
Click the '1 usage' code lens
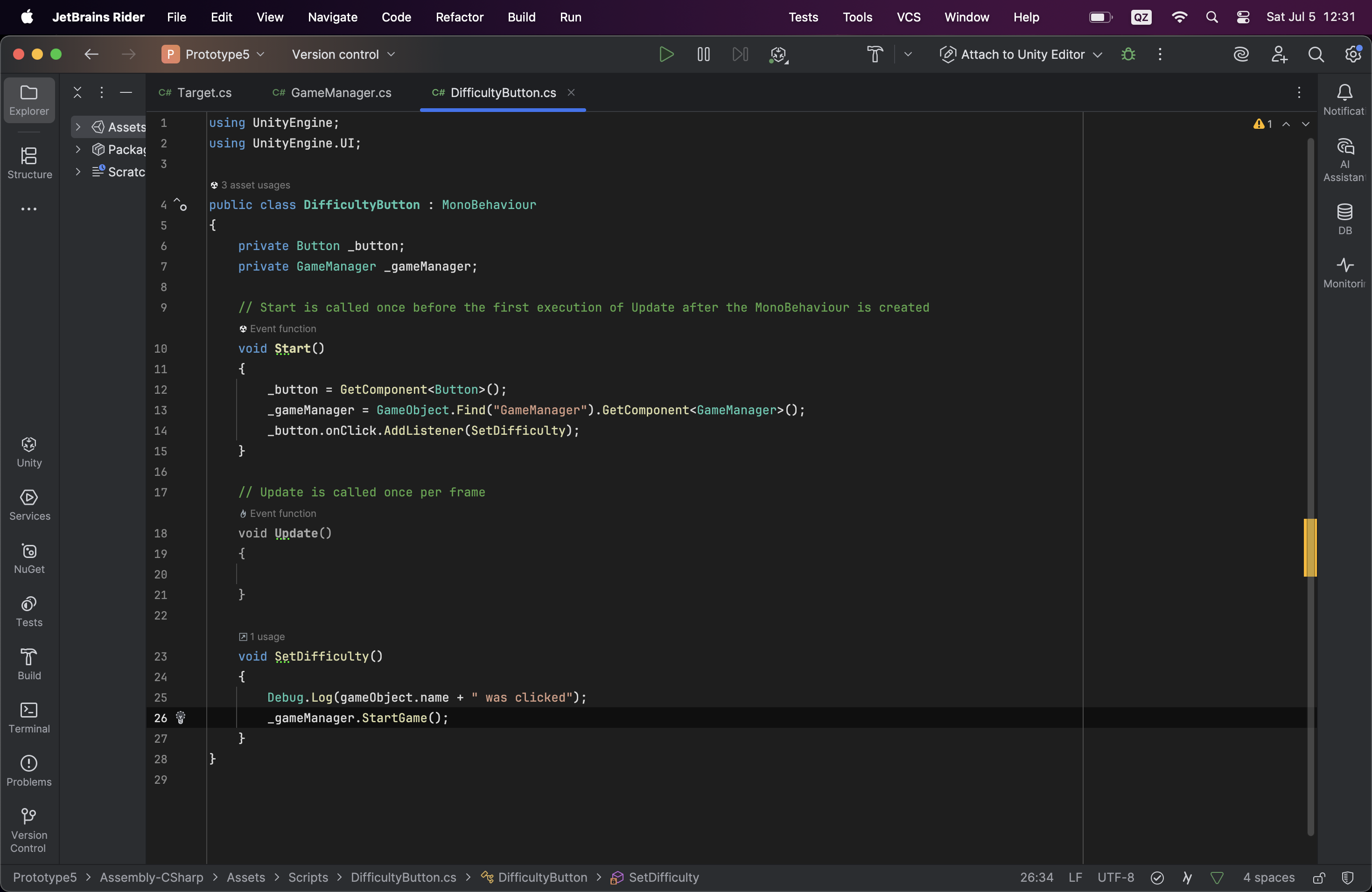(x=262, y=637)
